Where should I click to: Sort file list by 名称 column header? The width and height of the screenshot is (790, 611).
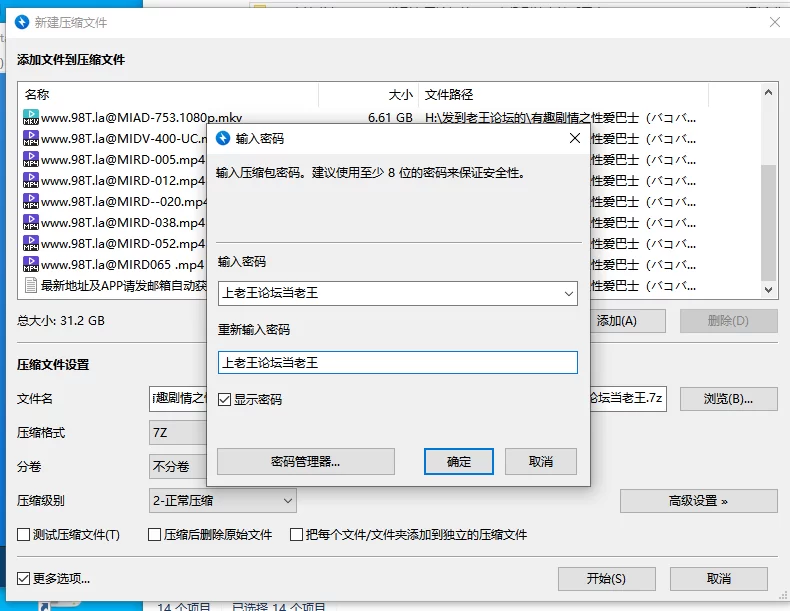point(169,95)
